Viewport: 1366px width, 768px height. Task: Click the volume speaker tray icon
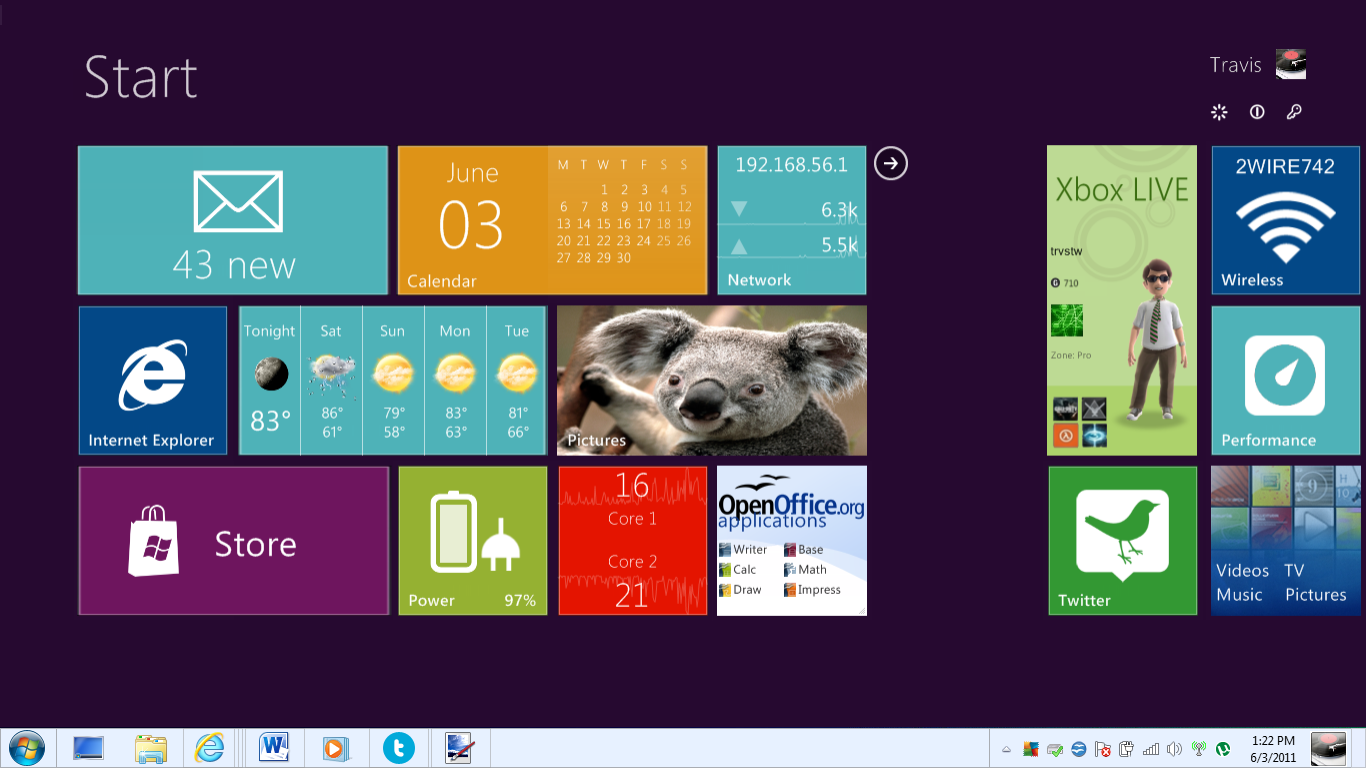point(1174,749)
